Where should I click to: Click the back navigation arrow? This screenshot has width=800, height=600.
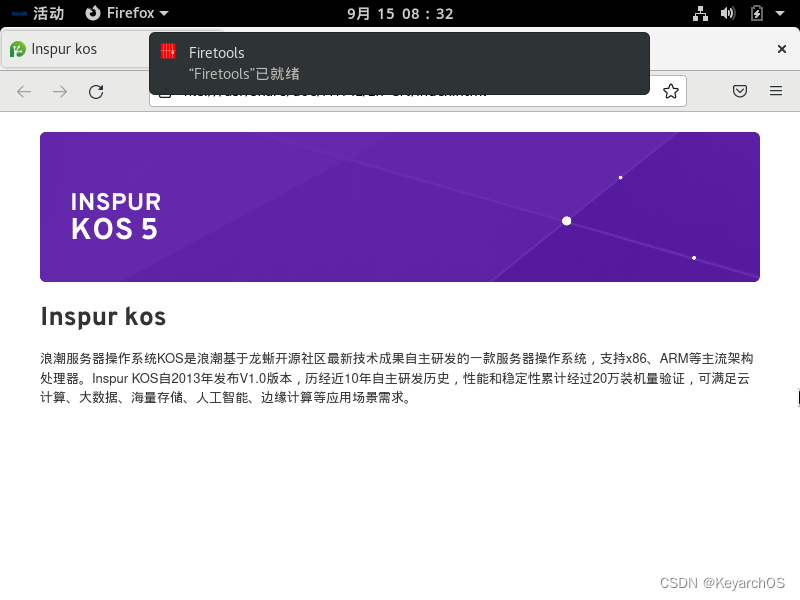[x=23, y=91]
